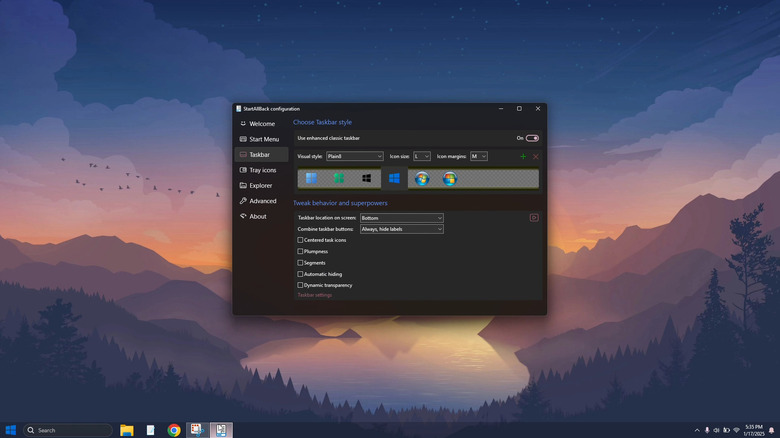This screenshot has width=780, height=438.
Task: Click the red video preview icon
Action: (x=534, y=218)
